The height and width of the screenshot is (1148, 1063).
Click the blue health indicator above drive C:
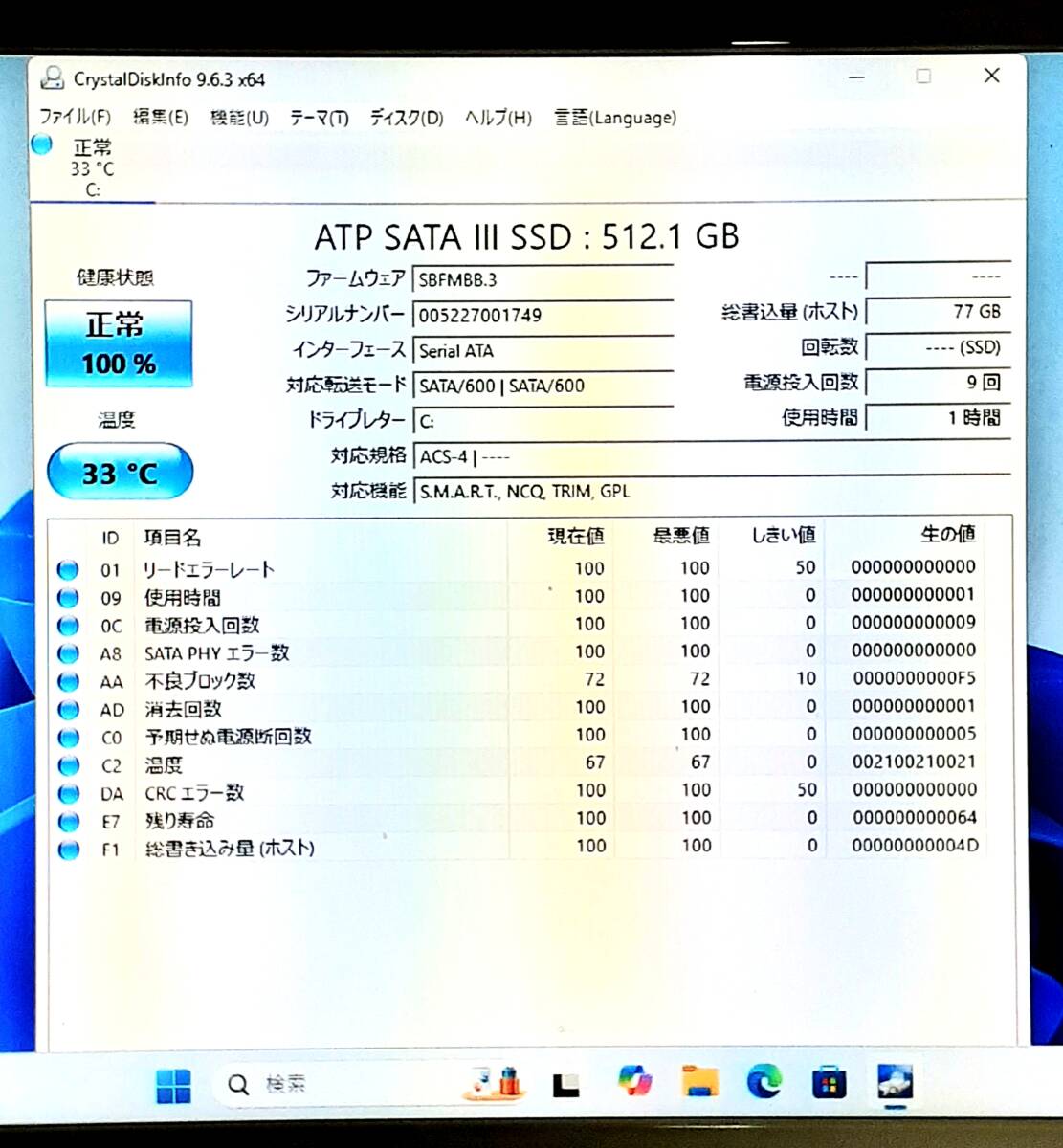(x=42, y=144)
